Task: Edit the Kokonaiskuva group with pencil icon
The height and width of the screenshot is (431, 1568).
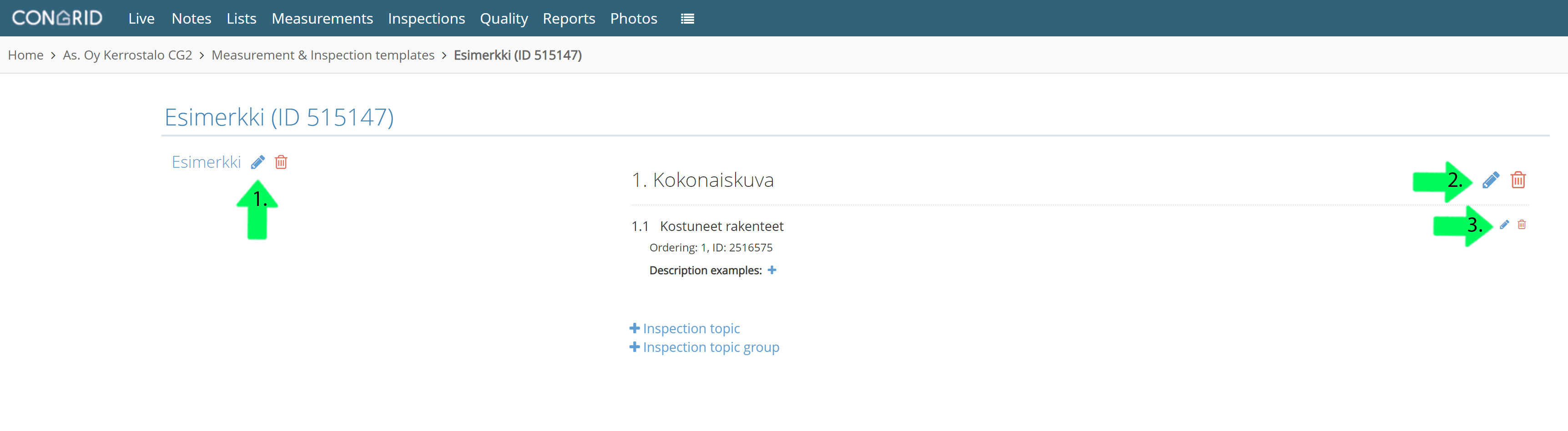Action: tap(1490, 180)
